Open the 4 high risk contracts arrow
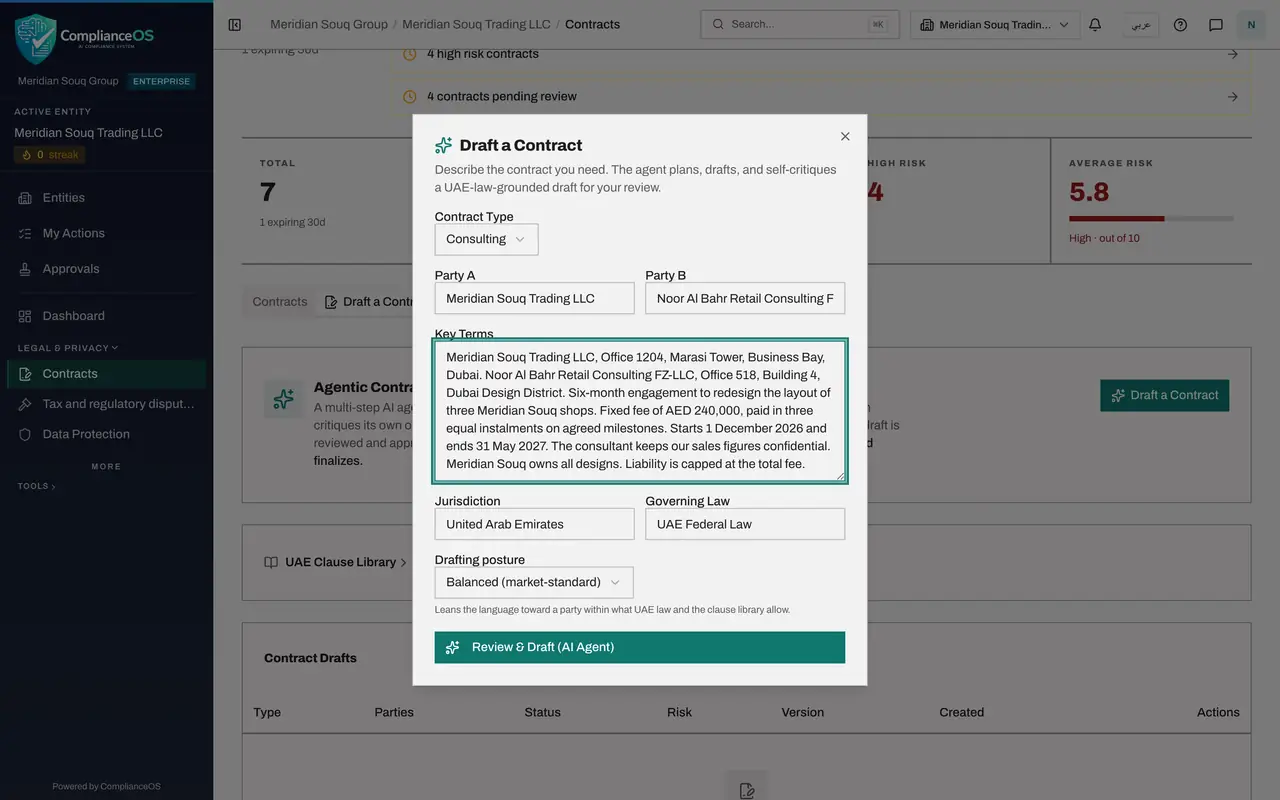Image resolution: width=1280 pixels, height=800 pixels. [x=1233, y=54]
